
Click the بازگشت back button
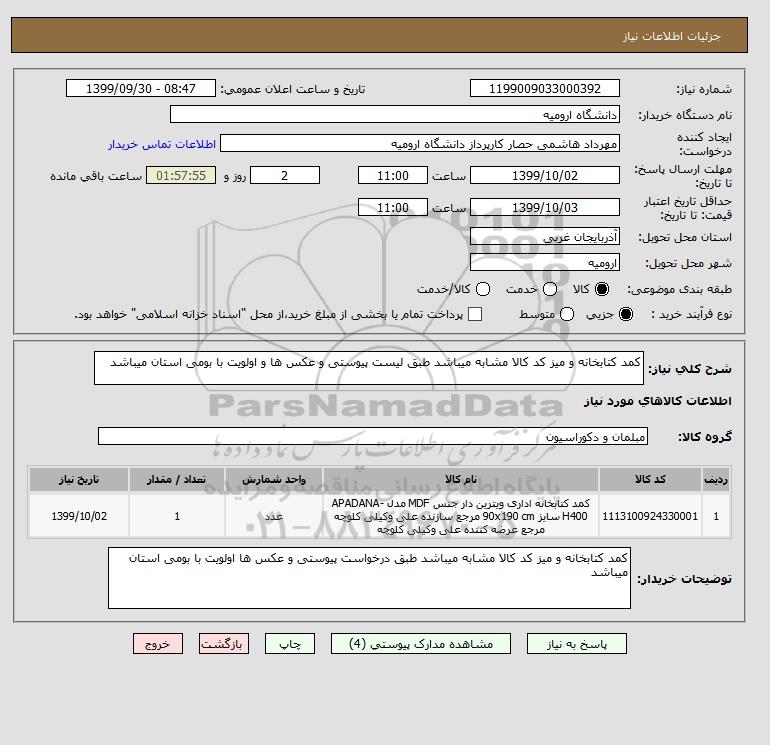[224, 644]
